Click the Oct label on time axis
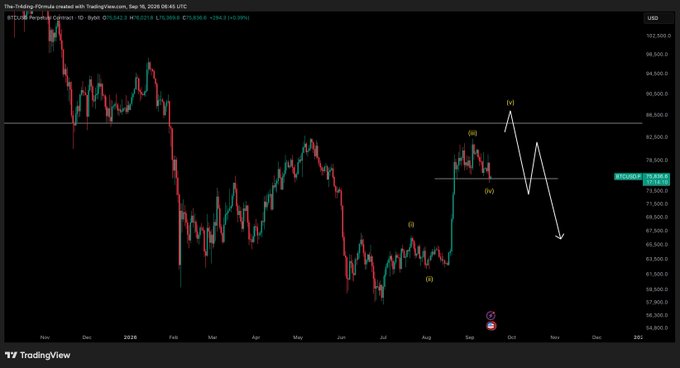 pyautogui.click(x=512, y=337)
